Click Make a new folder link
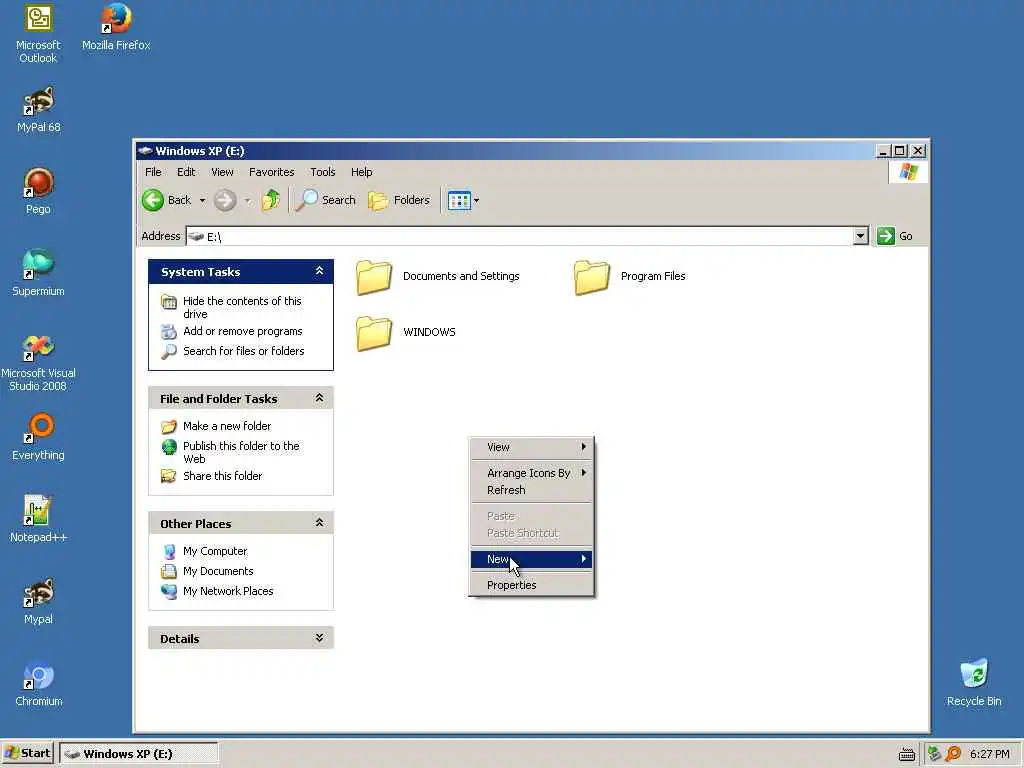1024x768 pixels. pos(227,426)
